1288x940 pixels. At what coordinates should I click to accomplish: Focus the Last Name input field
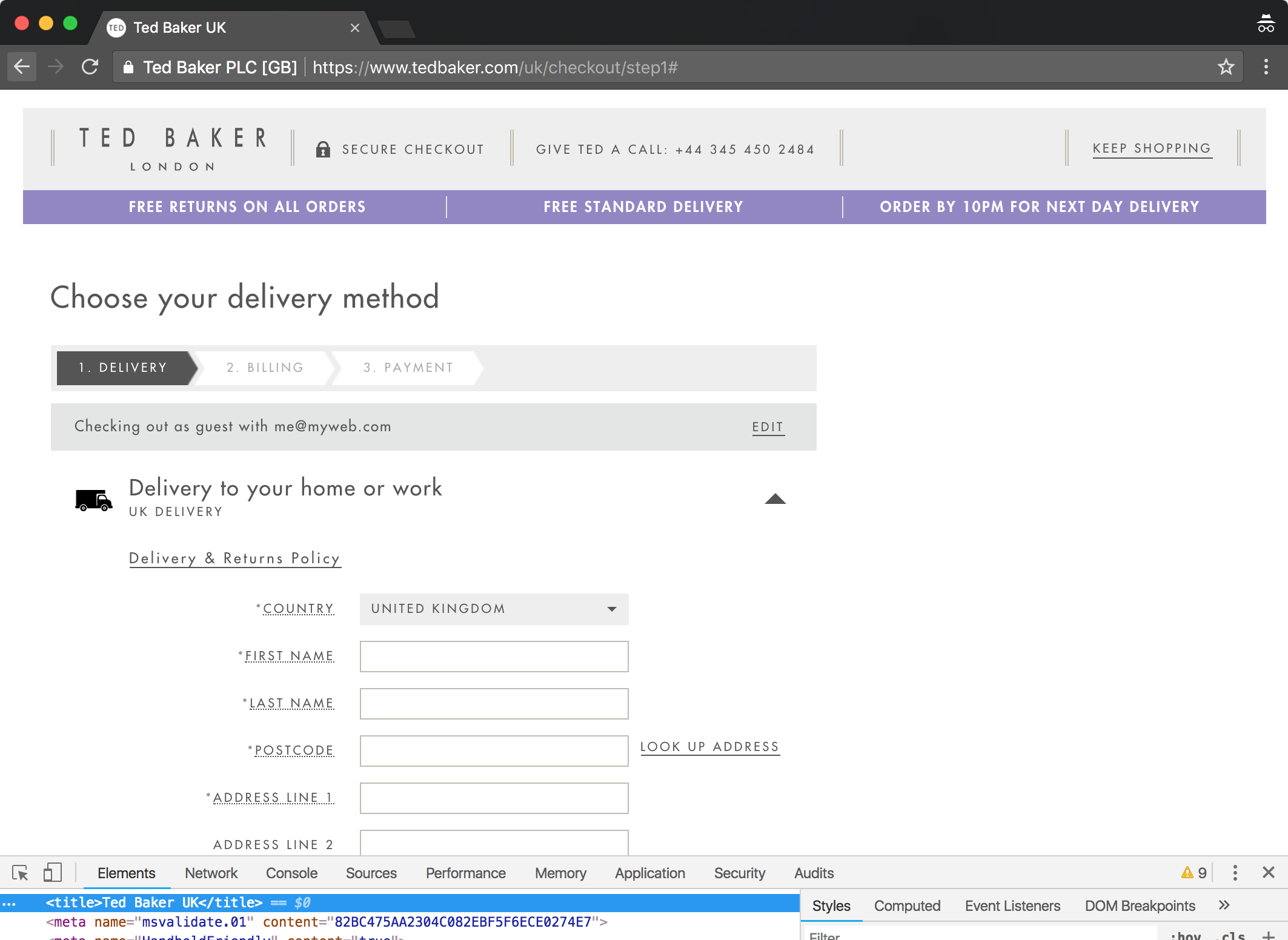[494, 704]
